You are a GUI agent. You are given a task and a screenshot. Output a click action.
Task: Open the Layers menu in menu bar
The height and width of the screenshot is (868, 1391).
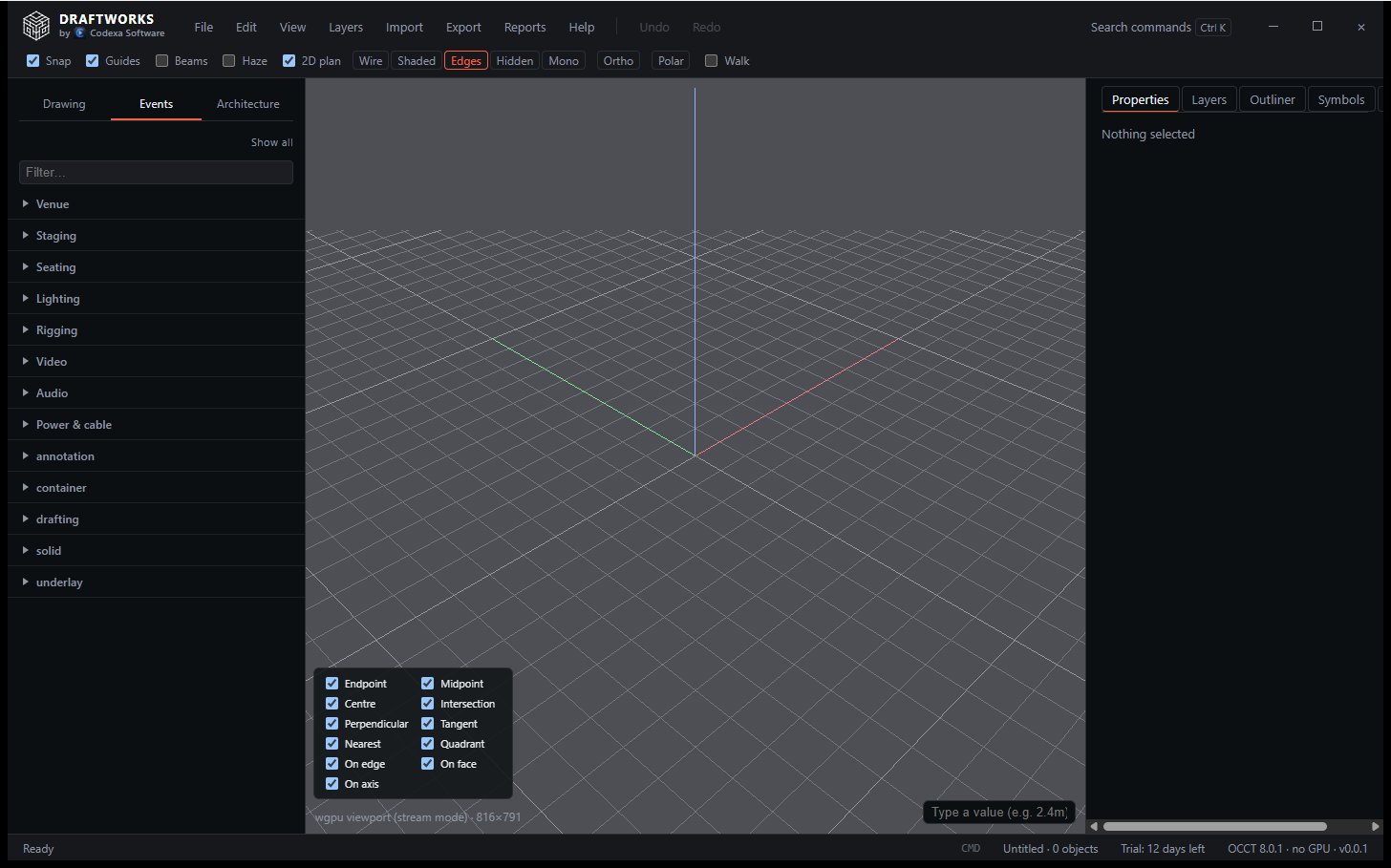[346, 27]
